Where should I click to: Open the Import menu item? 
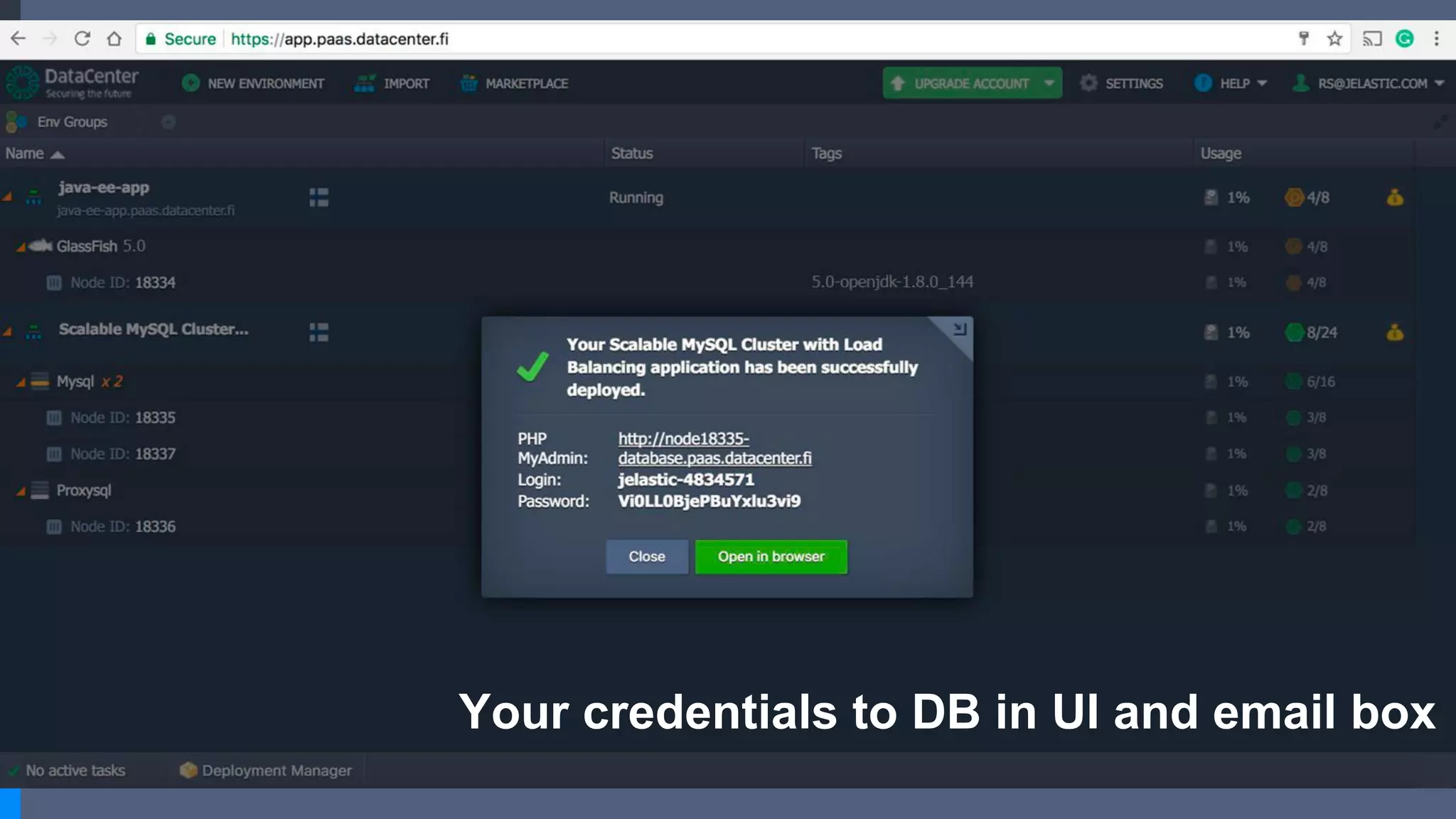pos(392,84)
